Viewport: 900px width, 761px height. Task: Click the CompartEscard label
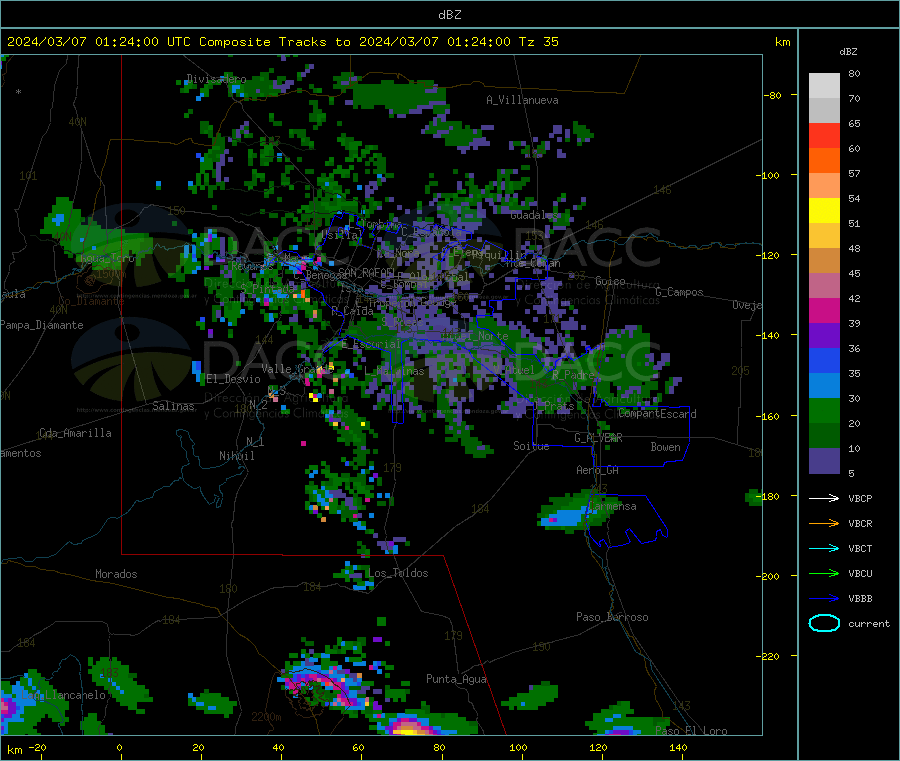coord(657,414)
